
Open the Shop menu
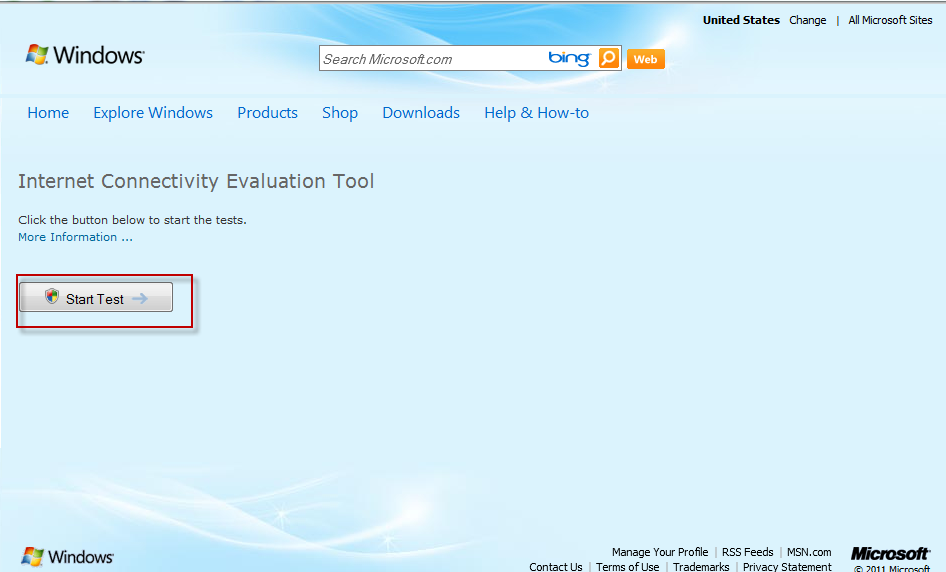click(340, 113)
